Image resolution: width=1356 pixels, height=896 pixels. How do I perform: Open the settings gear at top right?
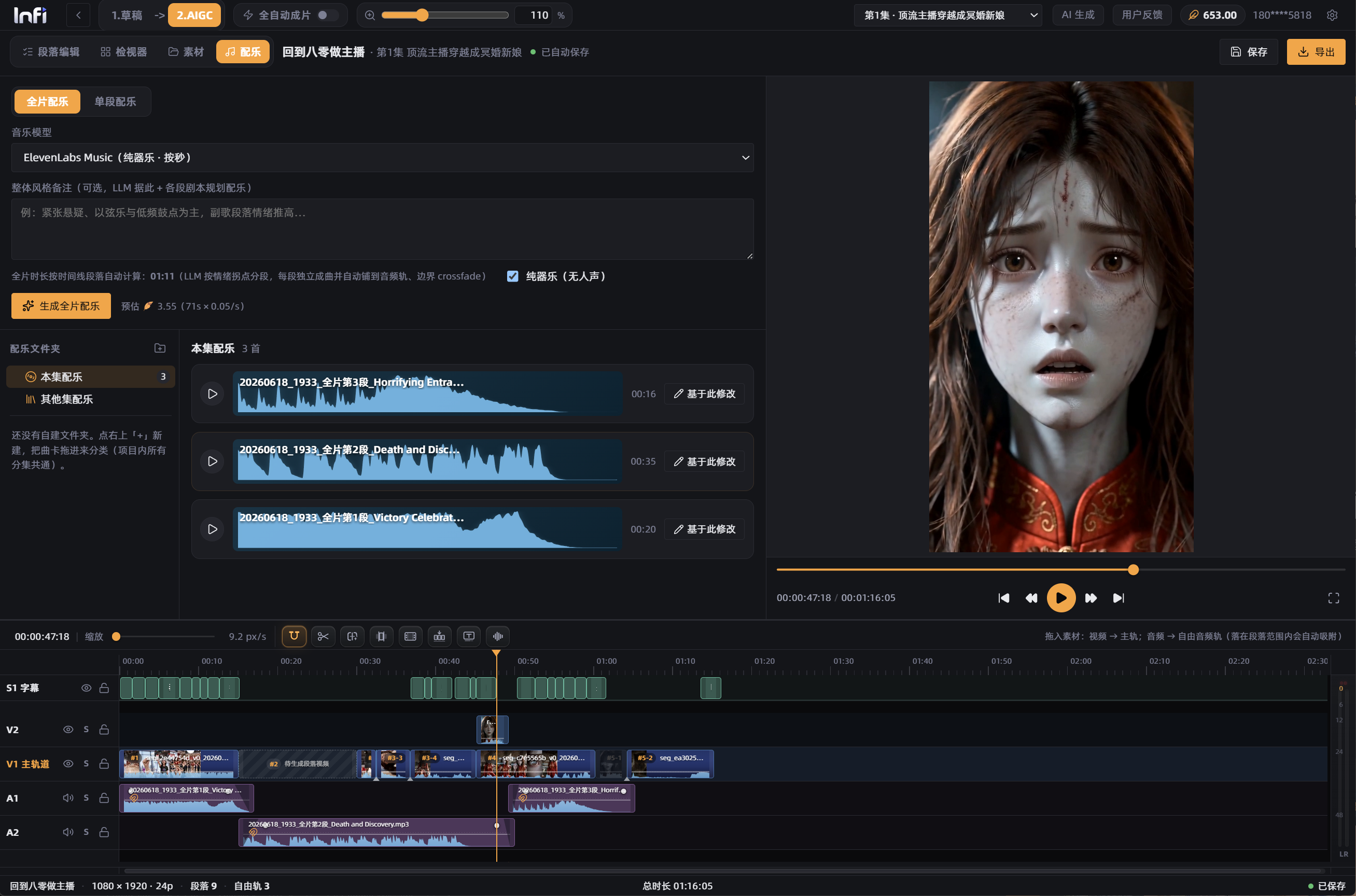click(1332, 15)
